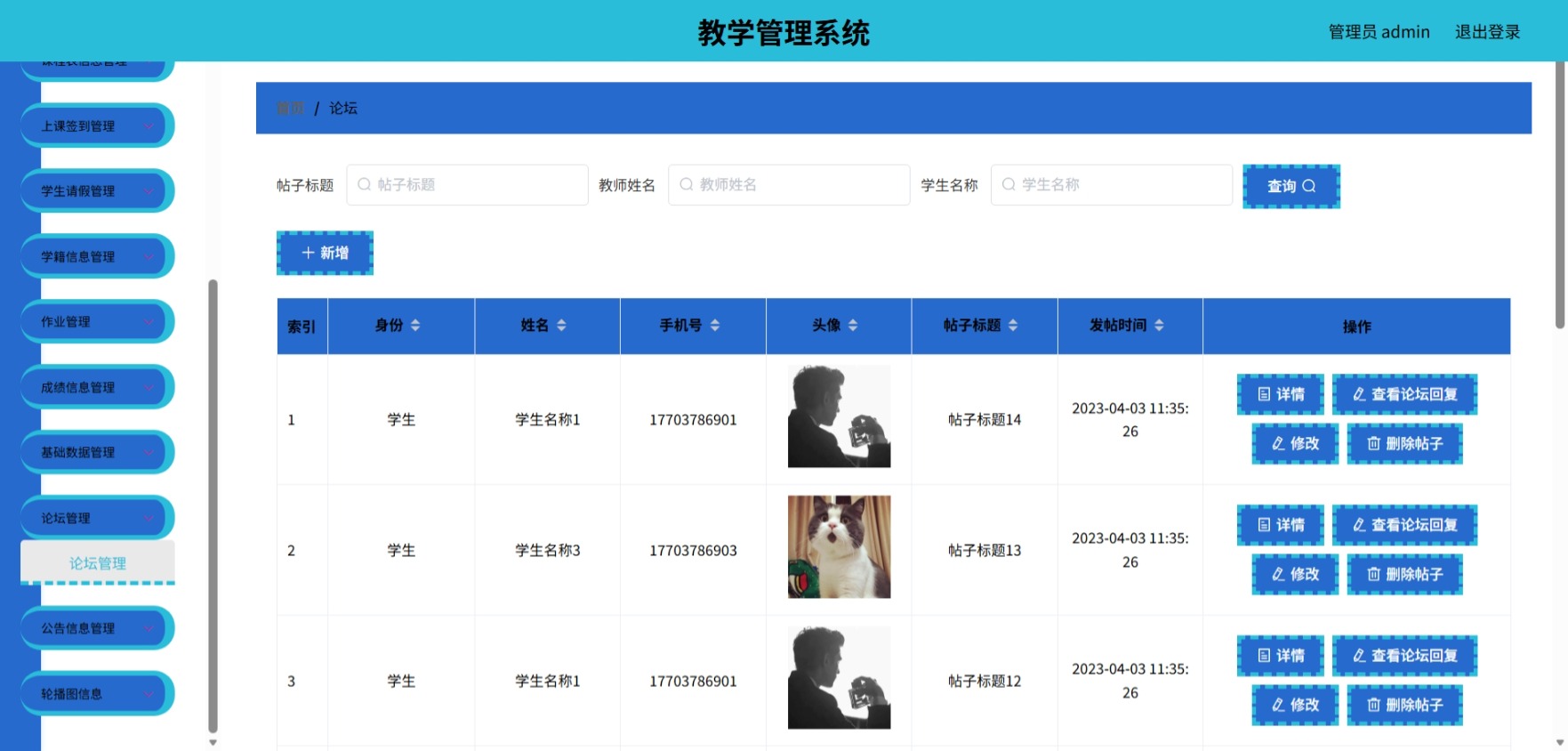
Task: Click the home link in the breadcrumb before 论坛
Action: [290, 108]
